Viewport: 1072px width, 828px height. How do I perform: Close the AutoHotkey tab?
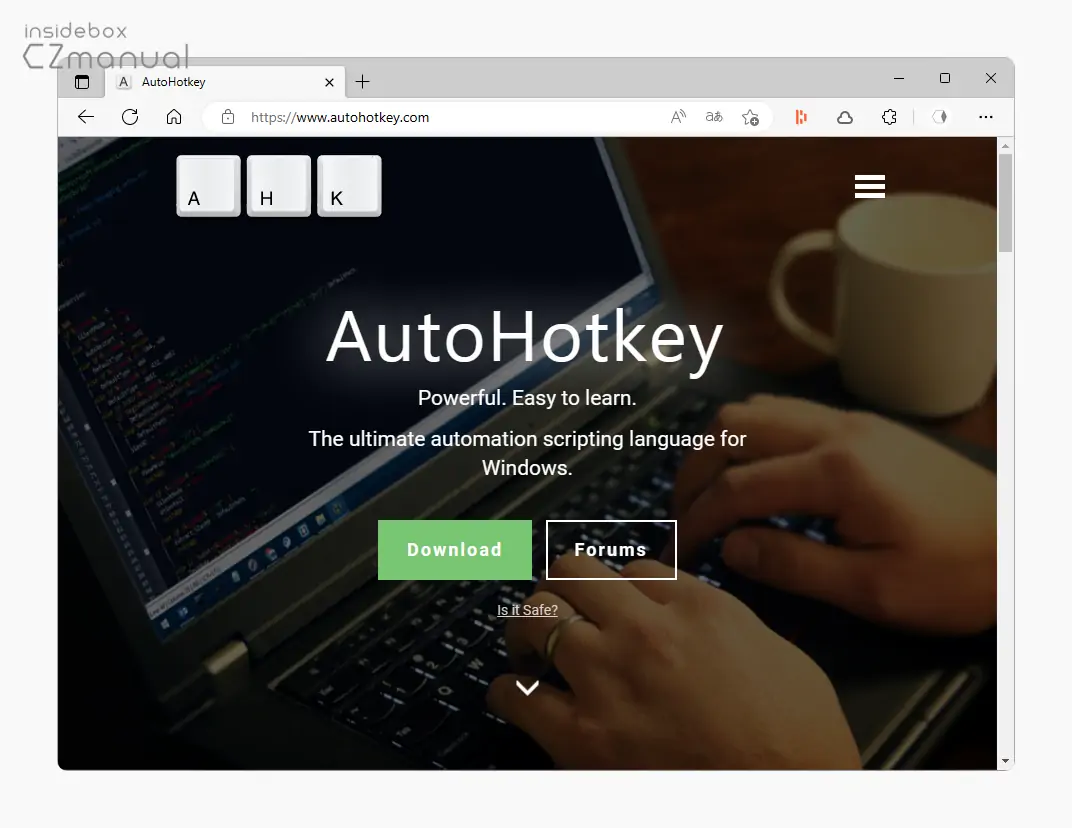tap(329, 82)
